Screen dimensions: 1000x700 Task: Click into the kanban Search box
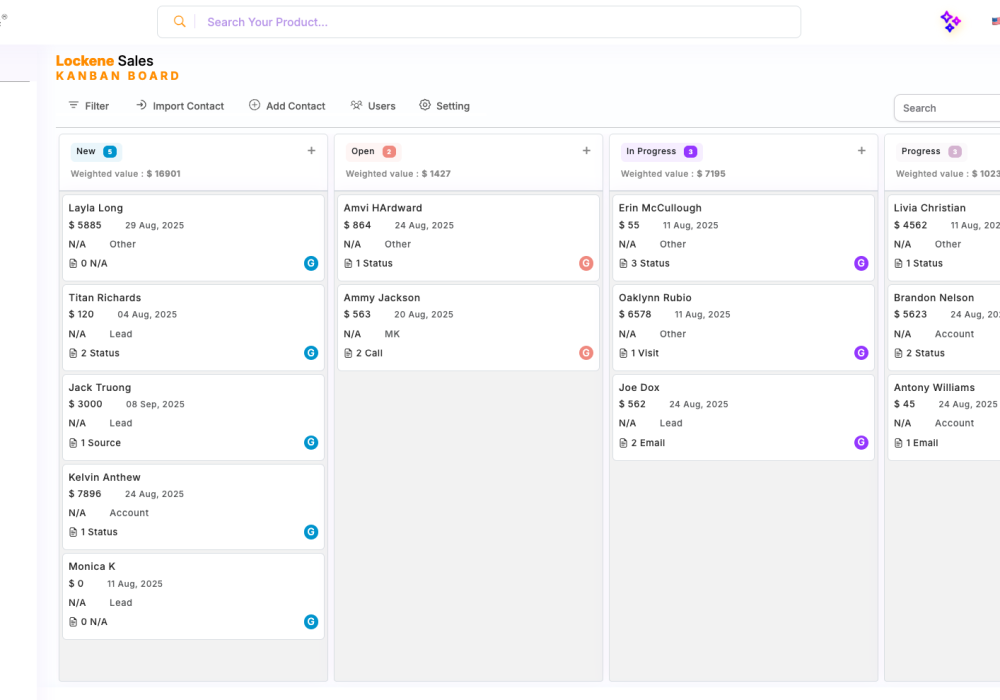coord(947,108)
